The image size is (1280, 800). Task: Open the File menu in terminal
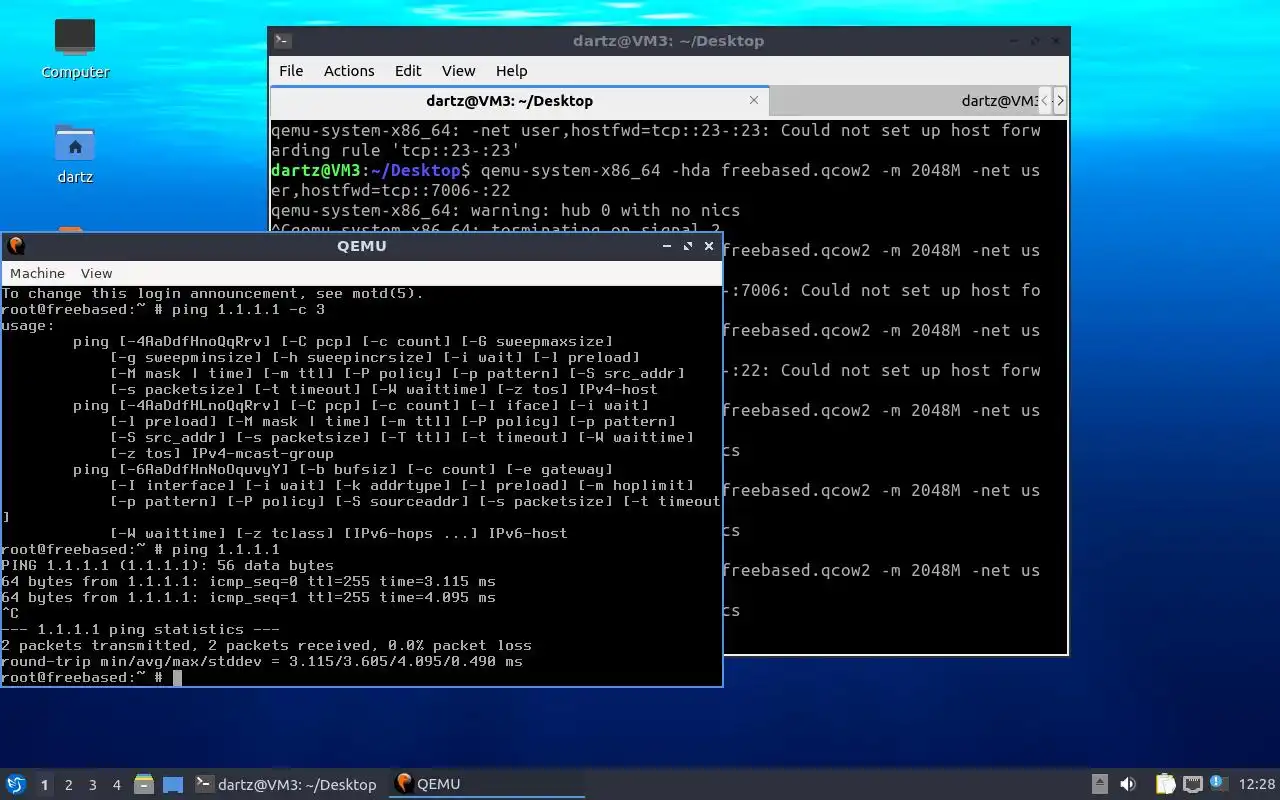[x=291, y=70]
